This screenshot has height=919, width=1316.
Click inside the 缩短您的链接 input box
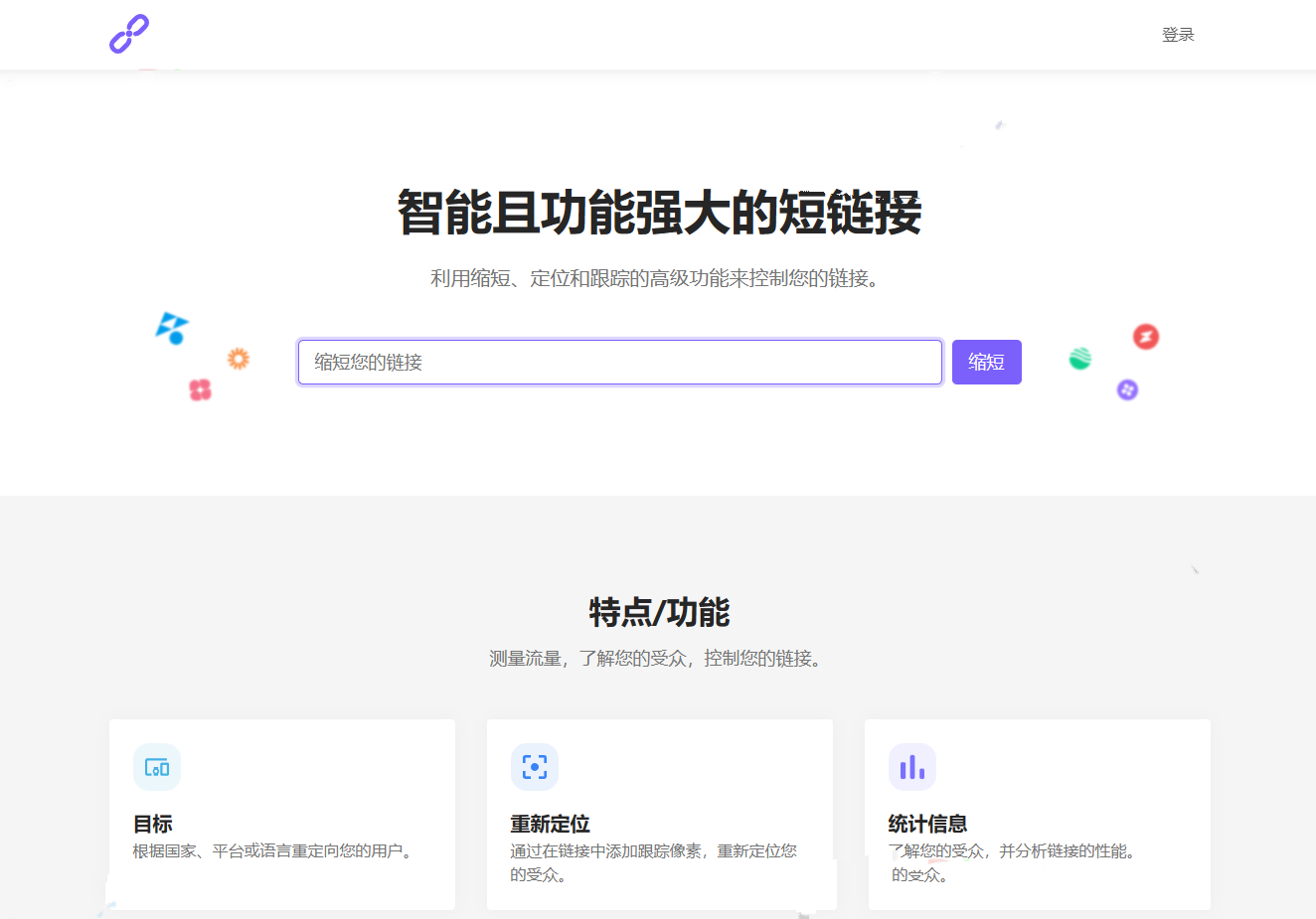[619, 362]
